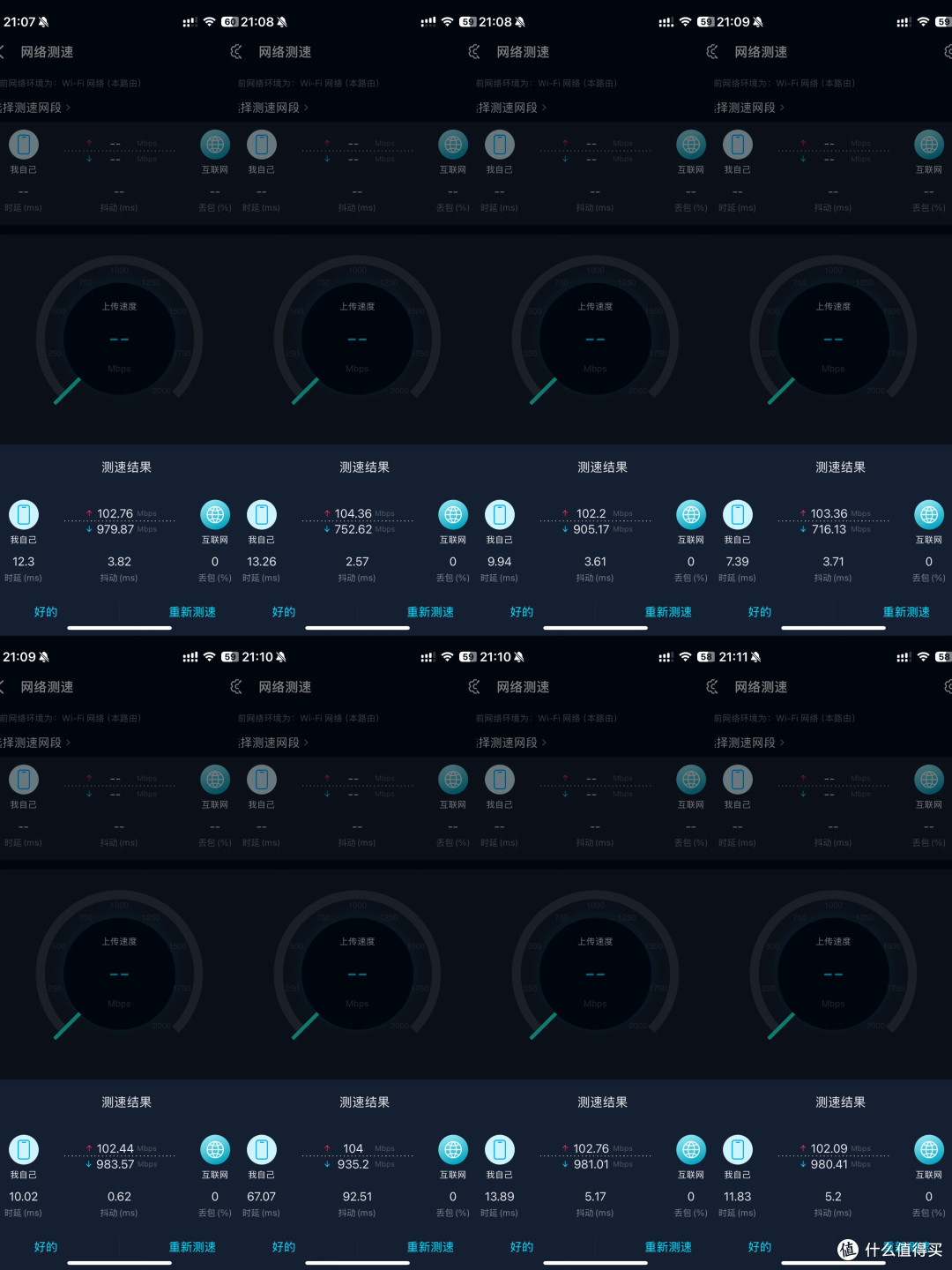This screenshot has width=952, height=1270.
Task: Tap the 我自己 phone icon beside 983.57 result
Action: [24, 1149]
